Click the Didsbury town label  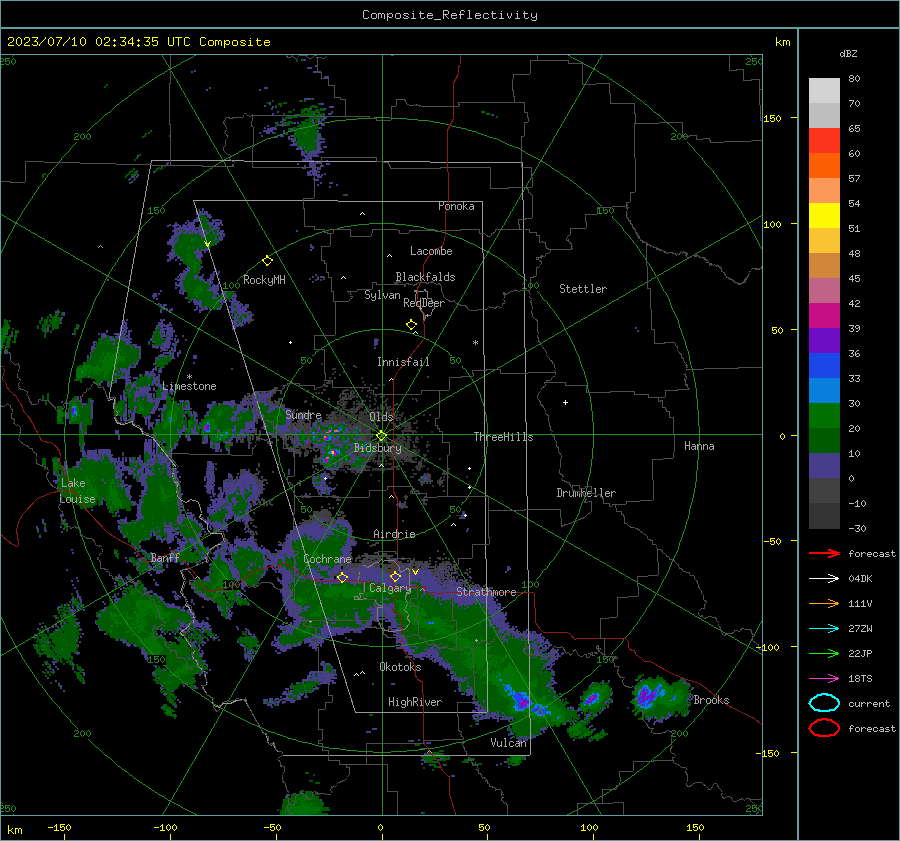coord(377,448)
